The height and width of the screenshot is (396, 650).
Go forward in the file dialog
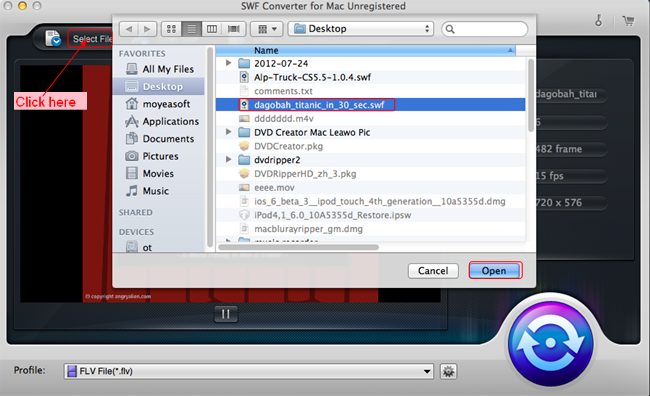point(147,29)
